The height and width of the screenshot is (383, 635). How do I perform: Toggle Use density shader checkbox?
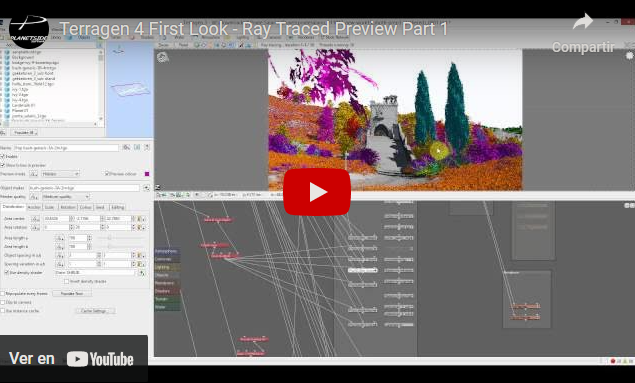[x=6, y=273]
